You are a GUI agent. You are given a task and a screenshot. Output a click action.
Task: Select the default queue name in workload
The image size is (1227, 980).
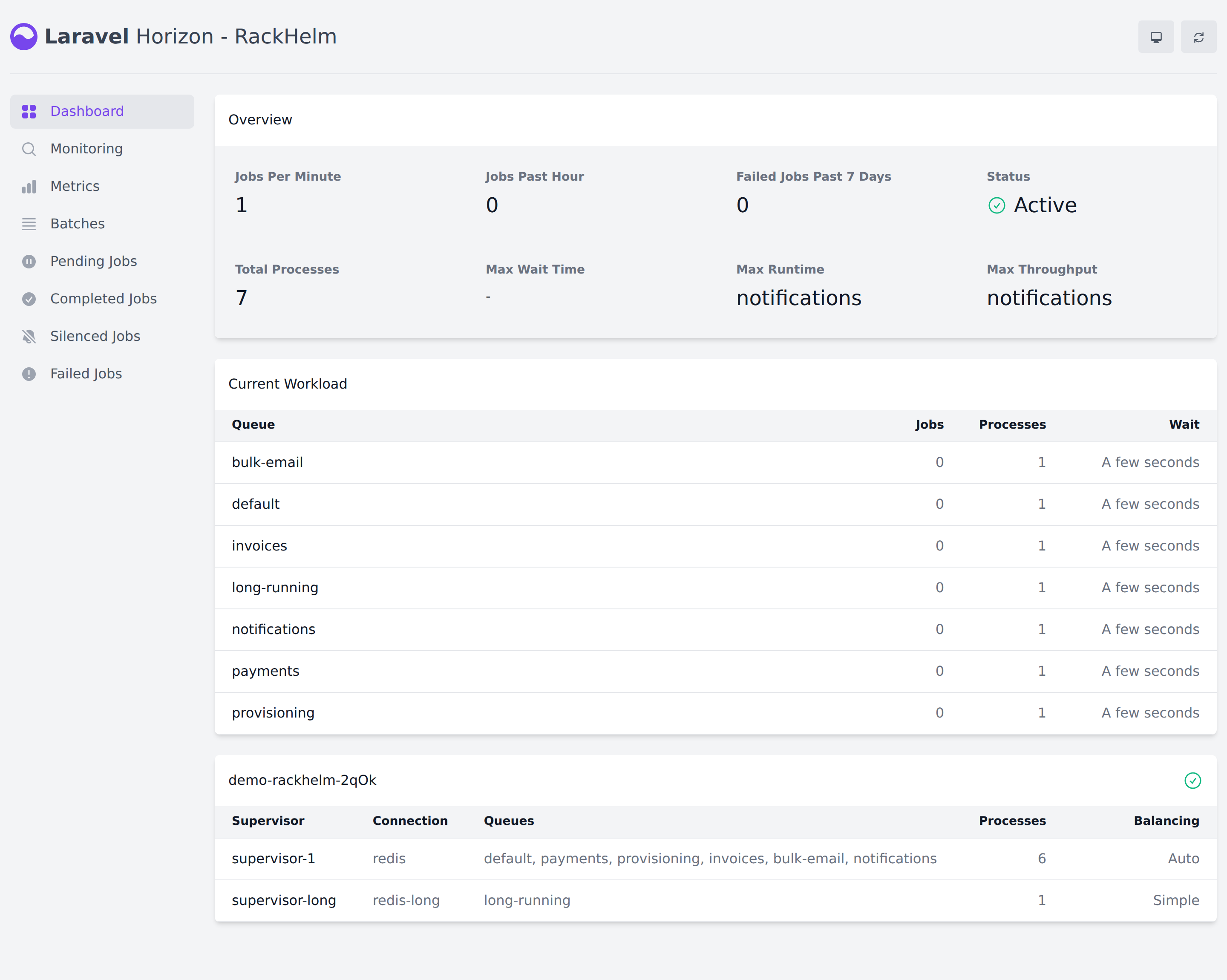(256, 504)
